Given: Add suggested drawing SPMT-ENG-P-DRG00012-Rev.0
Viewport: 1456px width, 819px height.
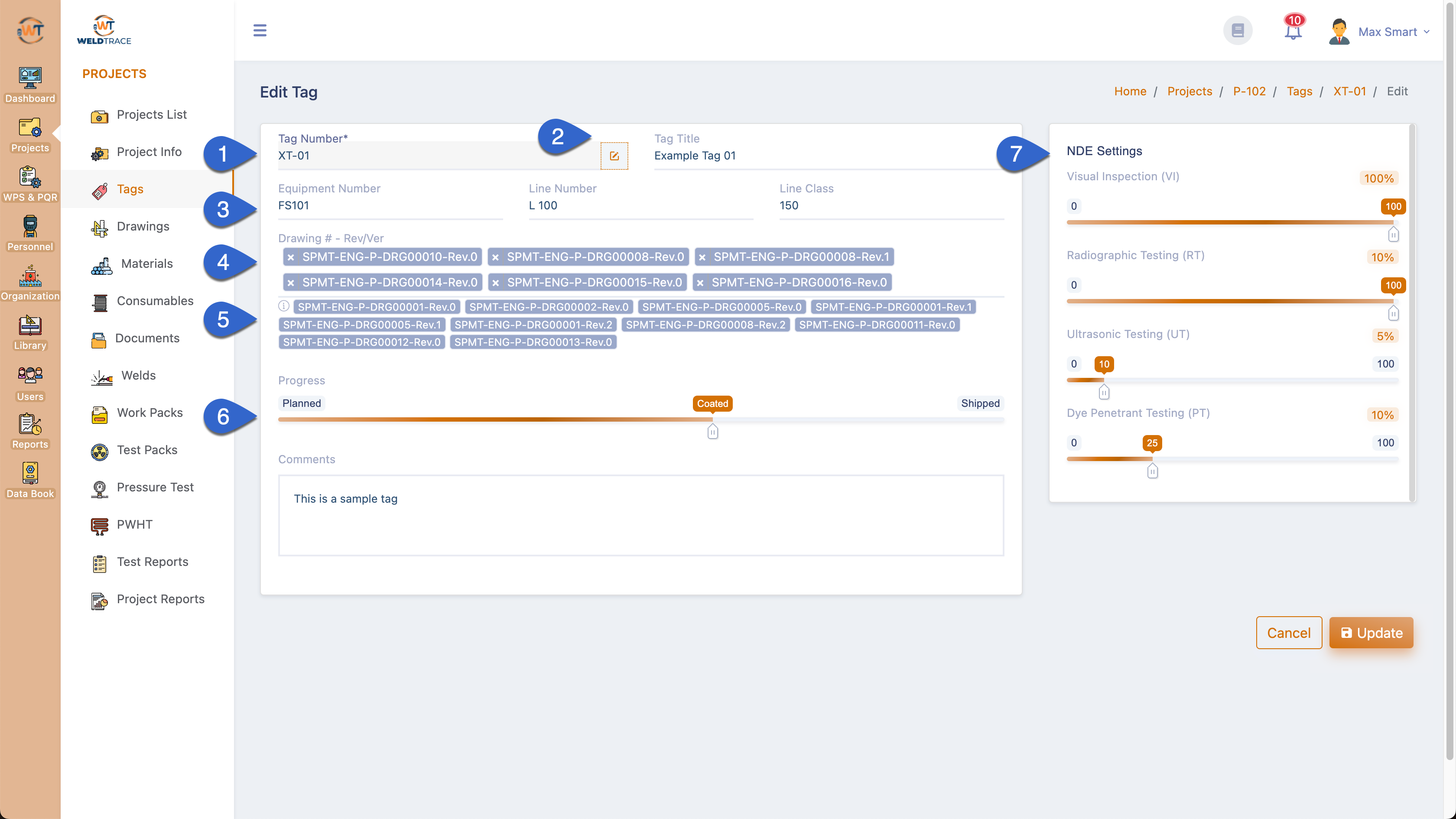Looking at the screenshot, I should point(362,342).
